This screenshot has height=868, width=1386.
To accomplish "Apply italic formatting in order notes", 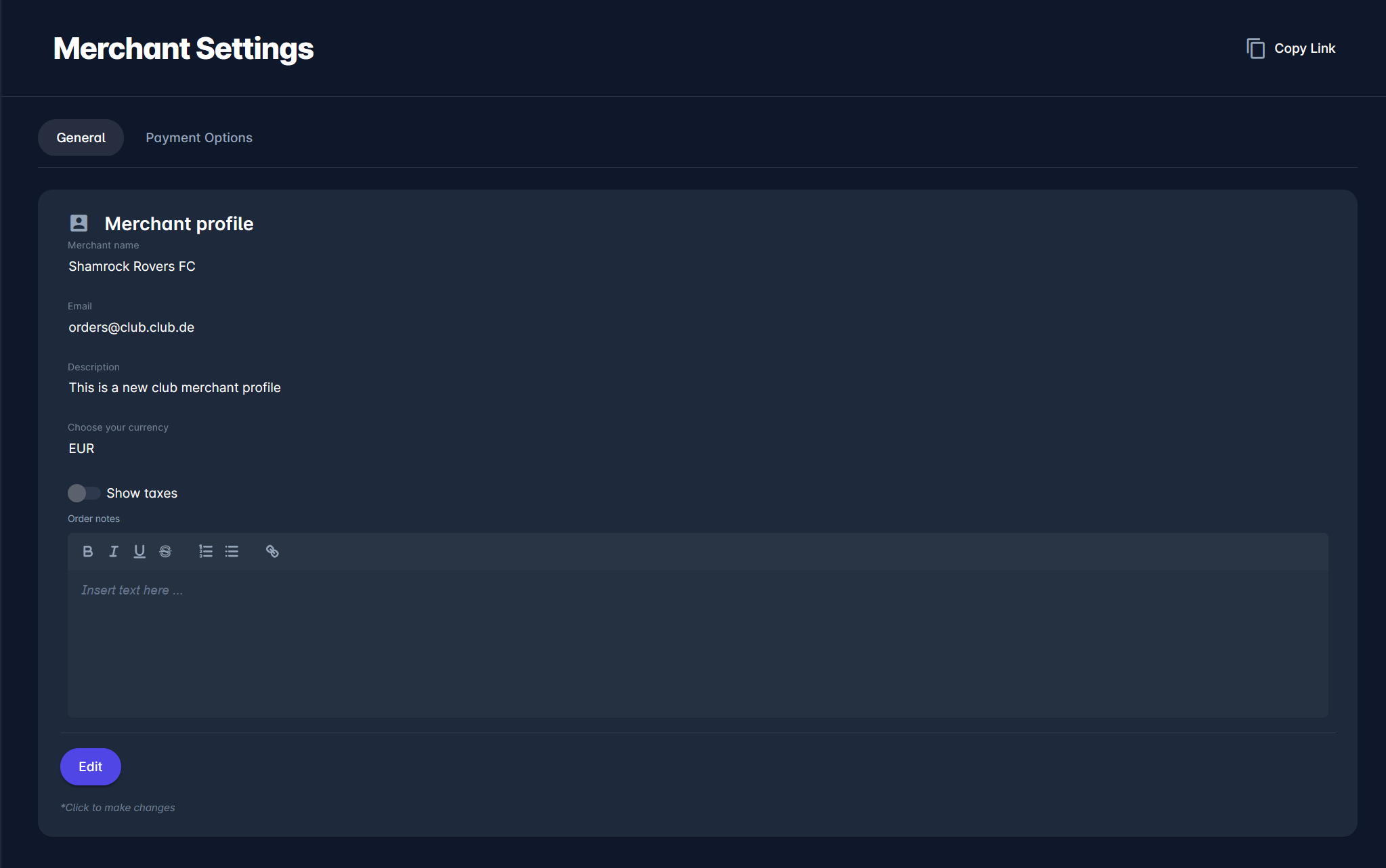I will (x=114, y=551).
